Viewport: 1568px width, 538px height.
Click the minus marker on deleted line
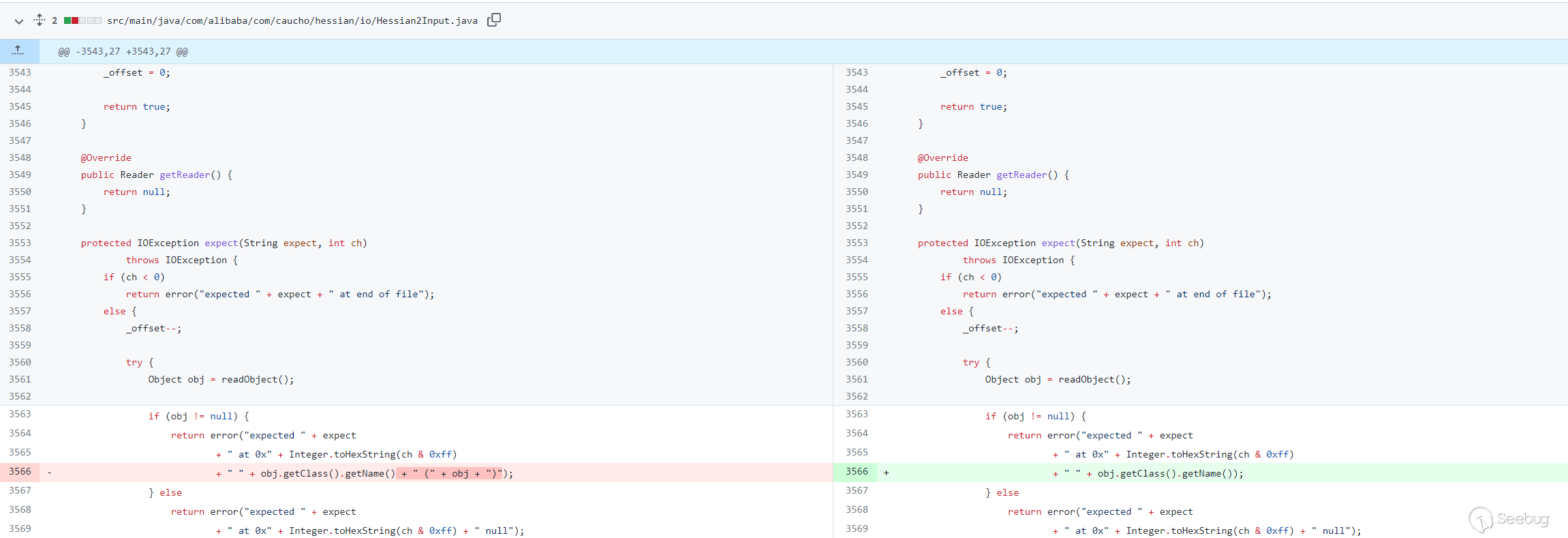pos(49,473)
